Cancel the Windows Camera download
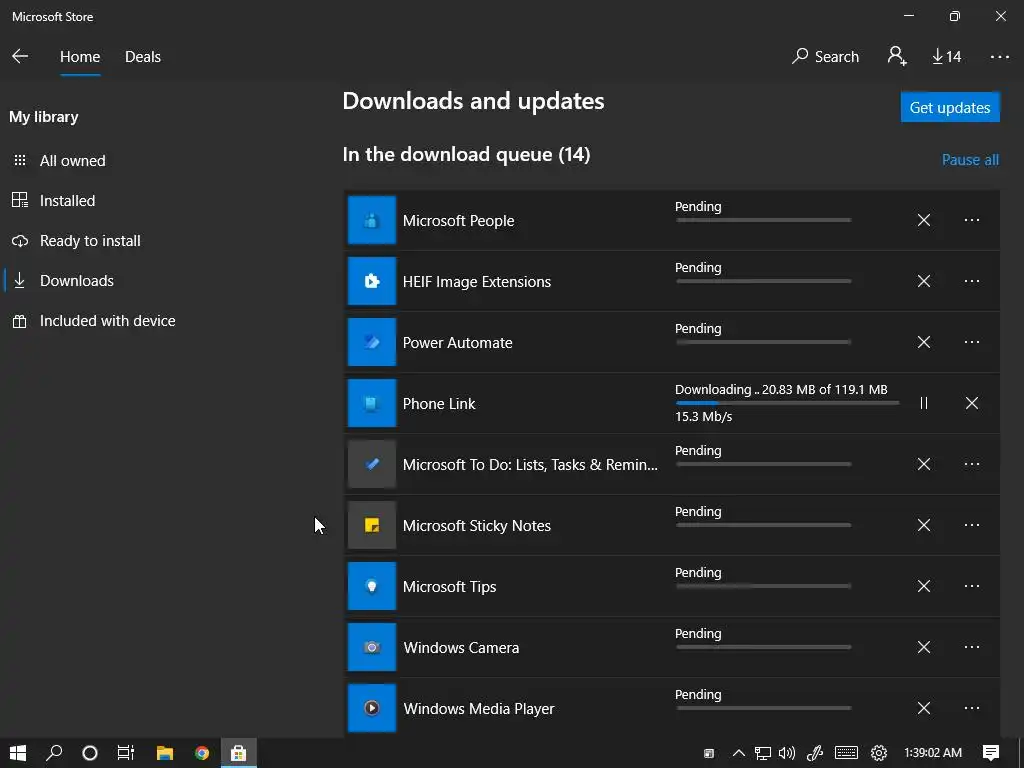 [923, 647]
